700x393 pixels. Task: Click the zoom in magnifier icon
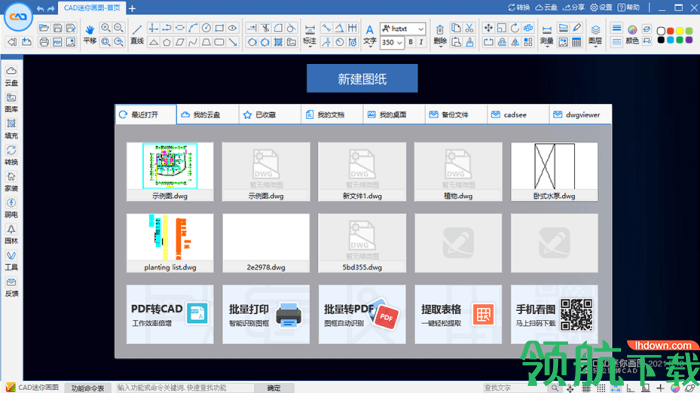[105, 28]
